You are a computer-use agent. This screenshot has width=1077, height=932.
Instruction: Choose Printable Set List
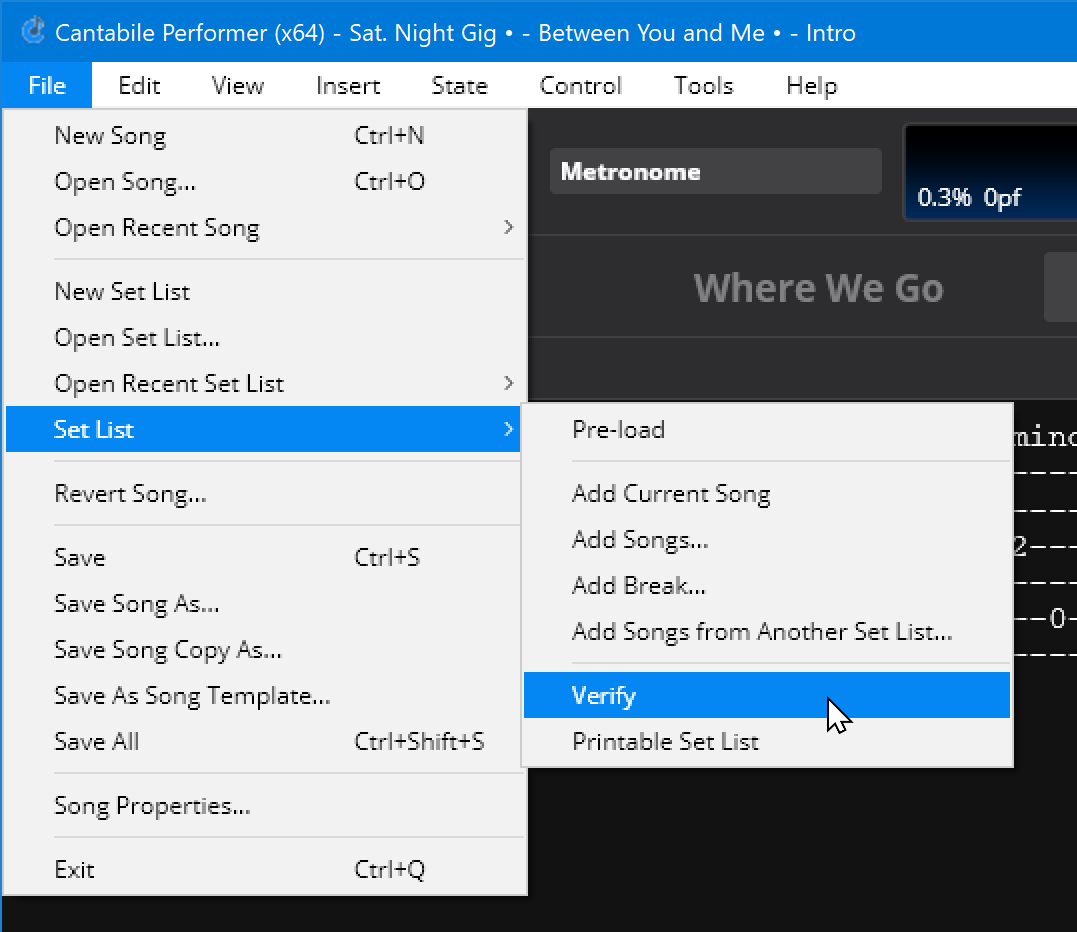[767, 742]
